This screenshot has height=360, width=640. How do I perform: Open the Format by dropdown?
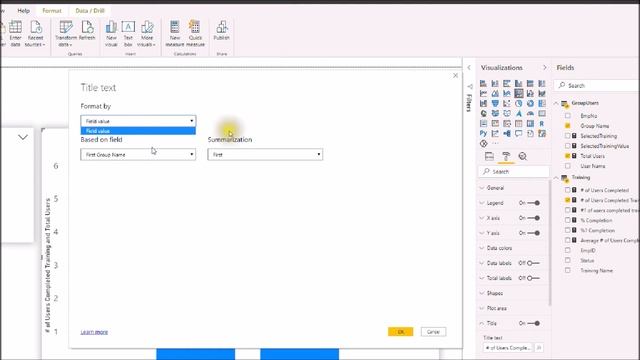[x=138, y=121]
